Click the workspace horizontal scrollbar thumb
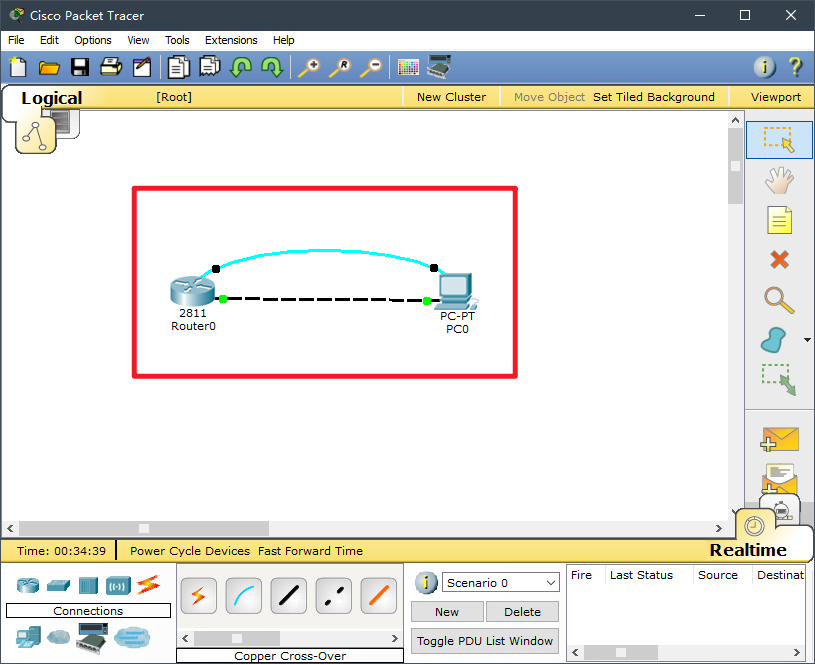Viewport: 815px width, 664px height. tap(144, 528)
